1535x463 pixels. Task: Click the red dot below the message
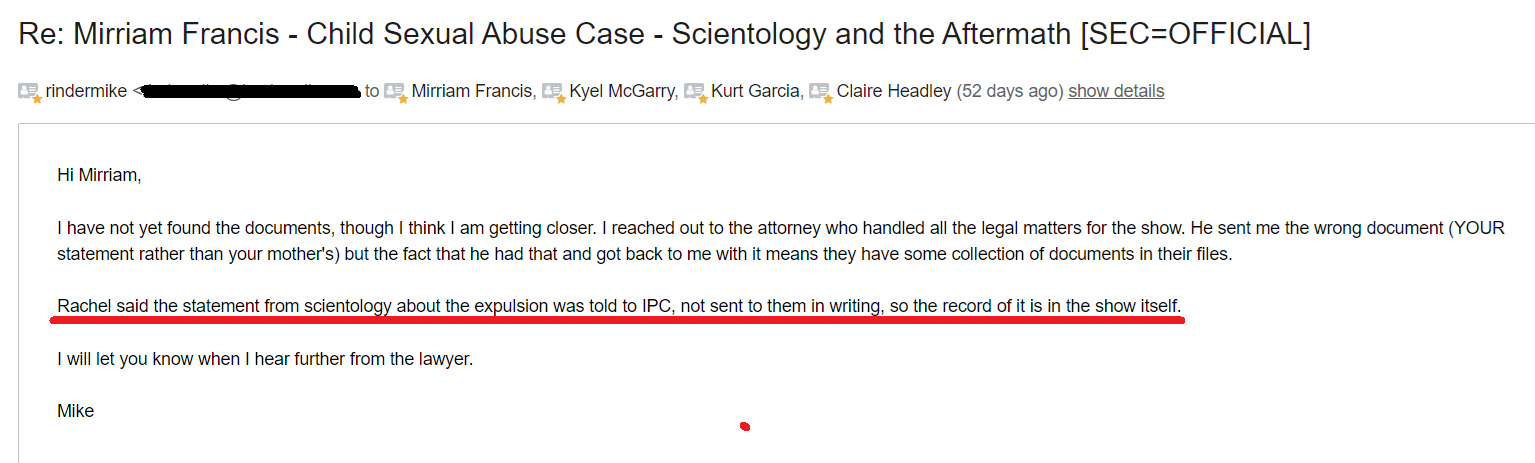744,427
